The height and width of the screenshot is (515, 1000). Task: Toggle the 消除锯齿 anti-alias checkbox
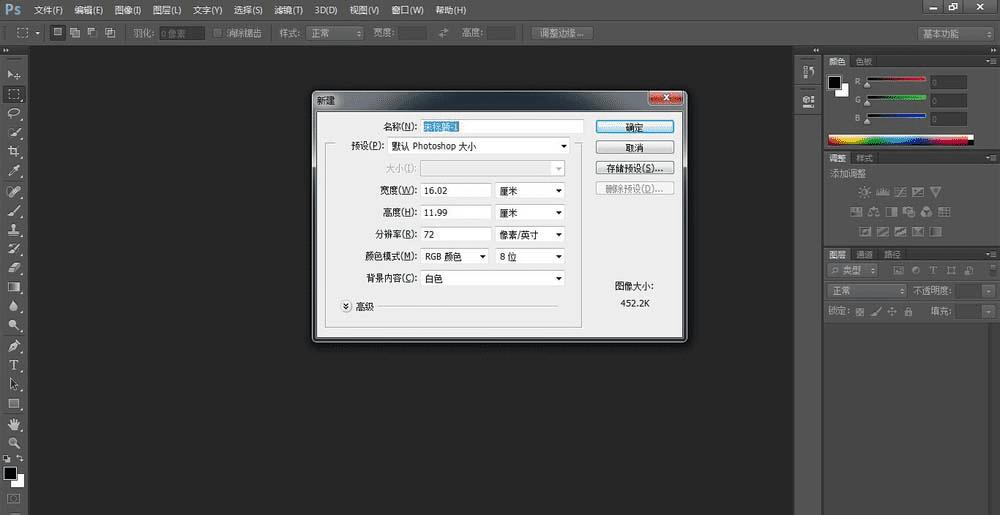click(219, 33)
